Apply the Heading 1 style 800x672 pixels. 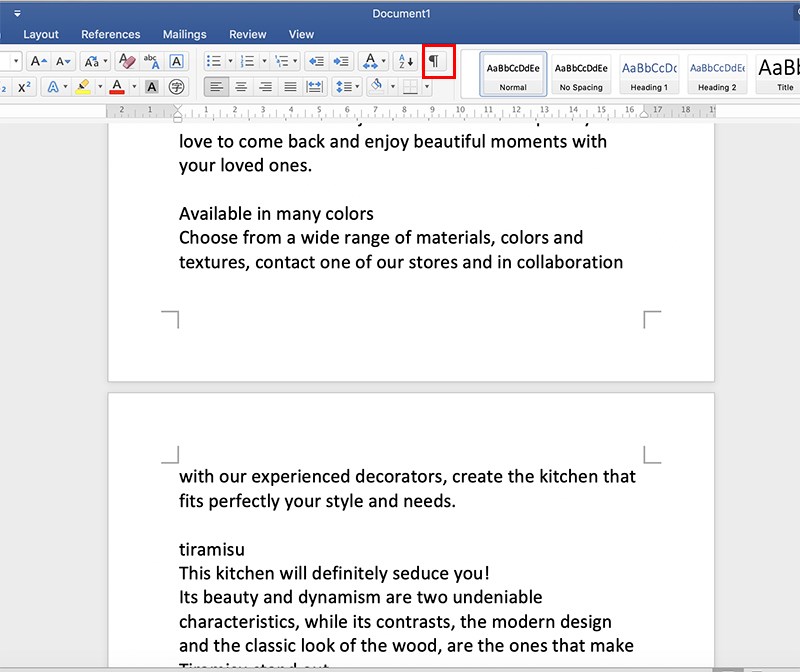coord(649,74)
